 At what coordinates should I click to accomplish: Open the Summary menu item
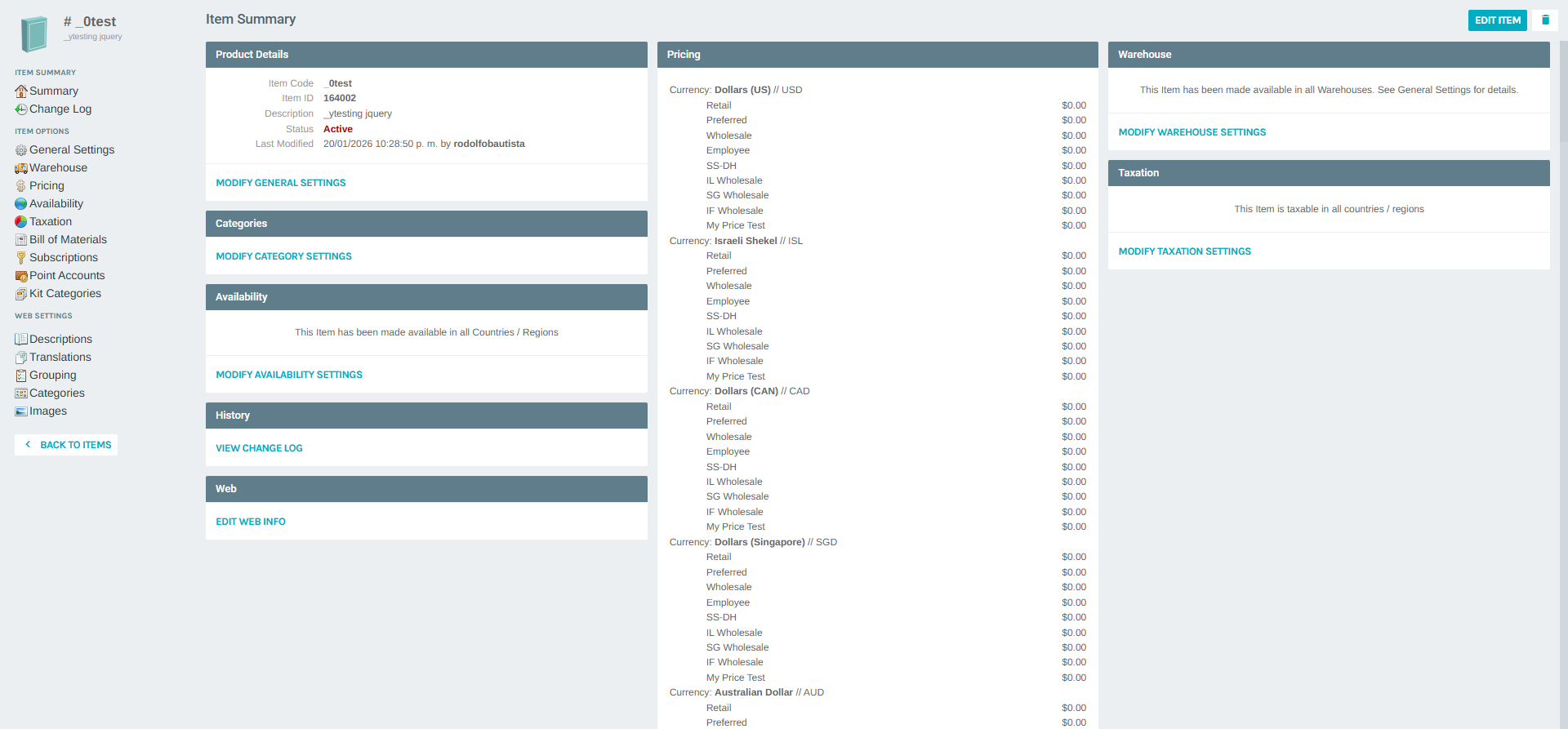pos(54,91)
